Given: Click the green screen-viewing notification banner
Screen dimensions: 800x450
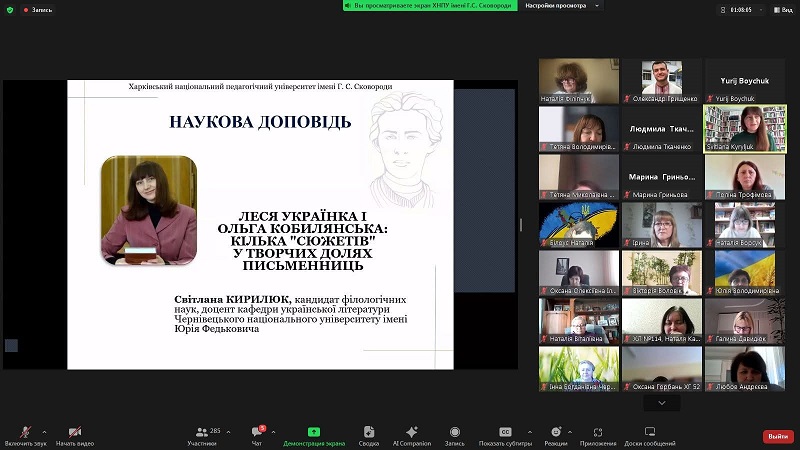Looking at the screenshot, I should coord(430,6).
